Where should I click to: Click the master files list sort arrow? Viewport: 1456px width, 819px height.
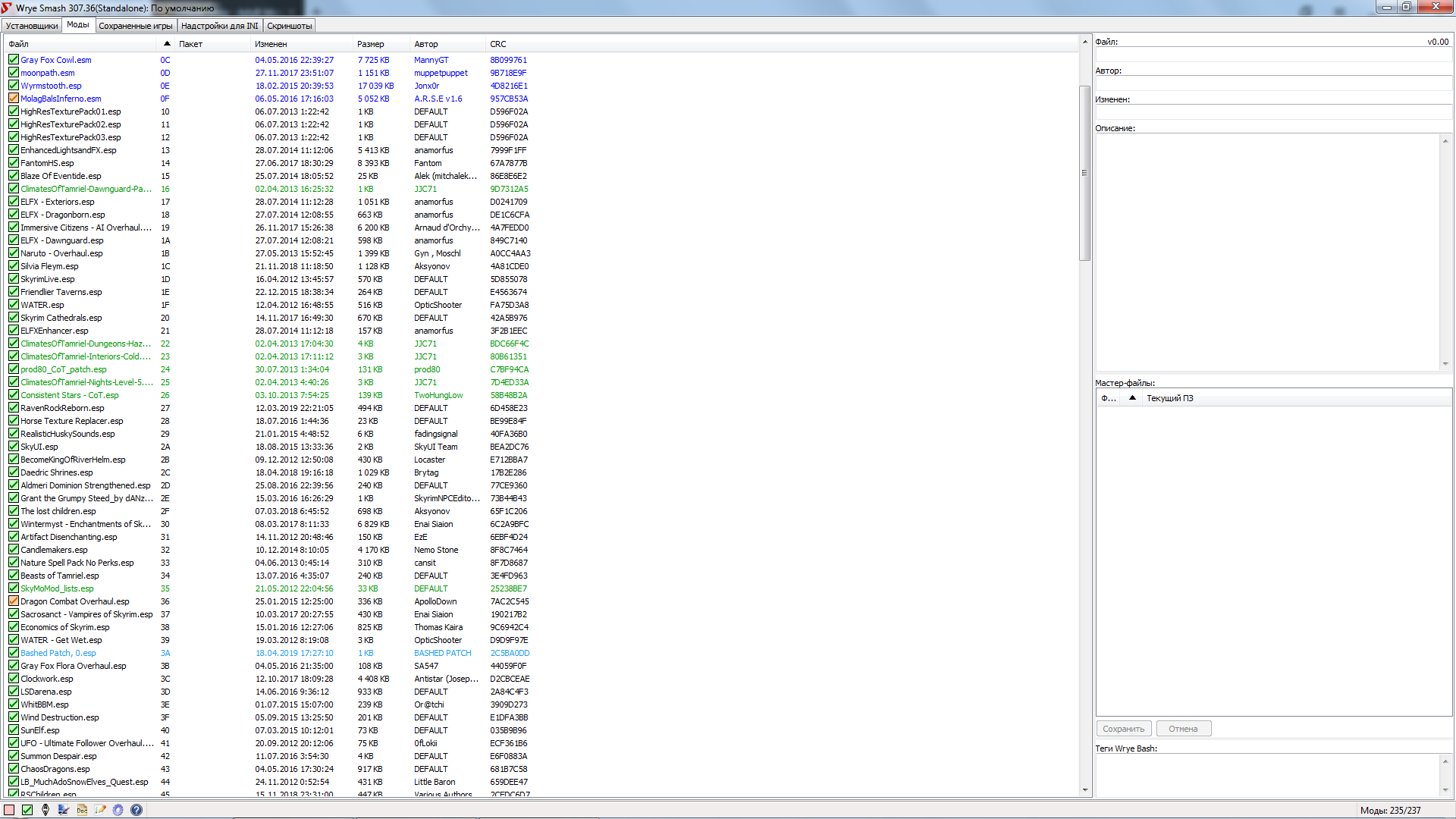(x=1132, y=398)
